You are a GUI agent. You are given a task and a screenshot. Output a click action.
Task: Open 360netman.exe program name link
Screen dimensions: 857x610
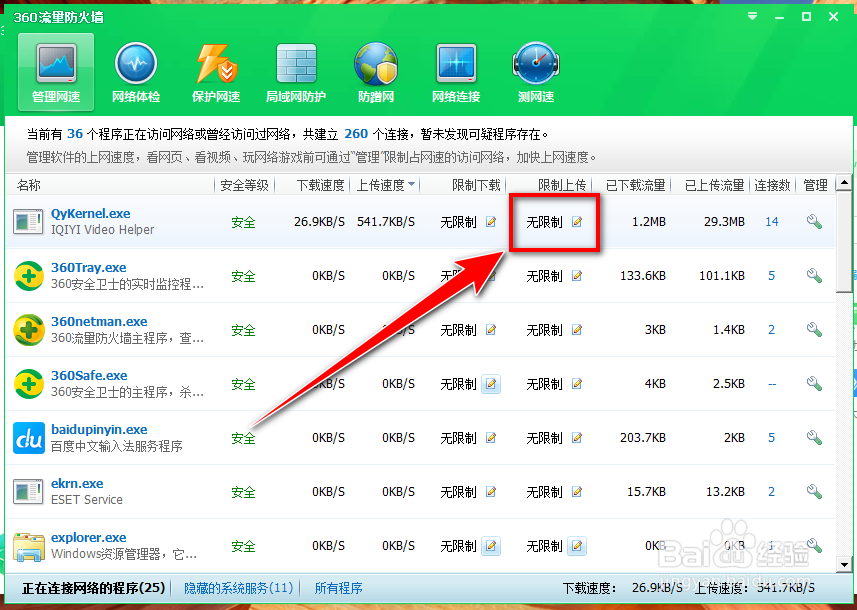pyautogui.click(x=99, y=321)
